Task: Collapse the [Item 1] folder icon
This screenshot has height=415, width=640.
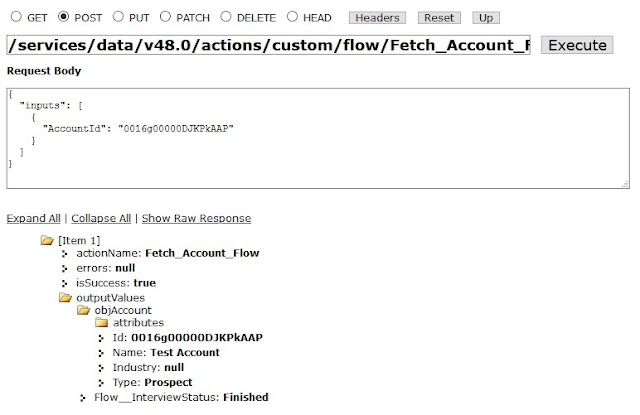Action: tap(47, 240)
